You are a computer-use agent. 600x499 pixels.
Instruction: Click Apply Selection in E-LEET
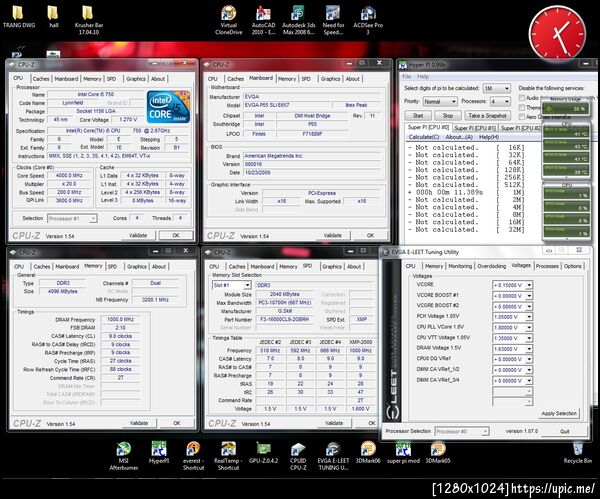tap(559, 413)
